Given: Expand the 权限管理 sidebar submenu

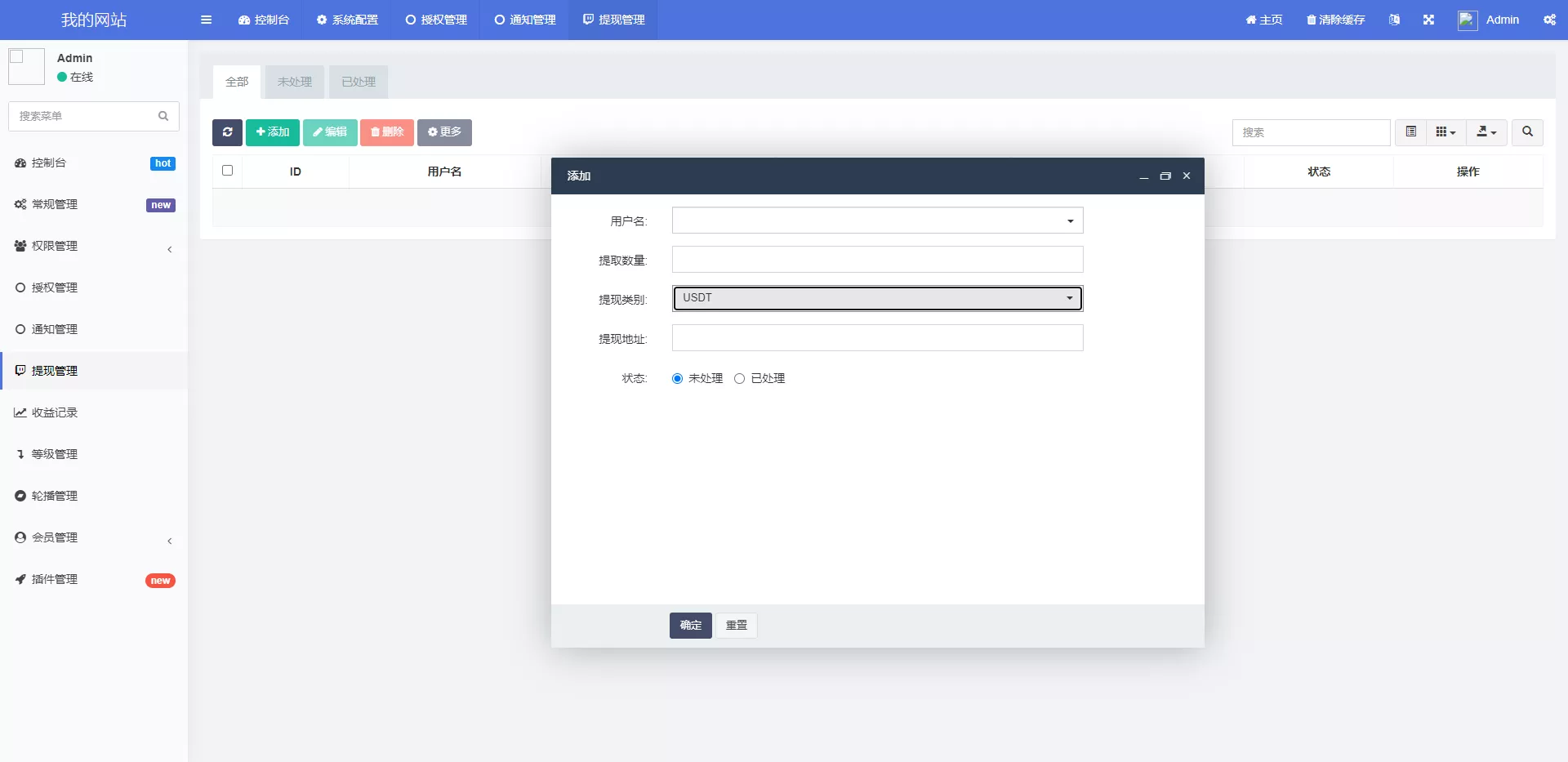Looking at the screenshot, I should 55,246.
